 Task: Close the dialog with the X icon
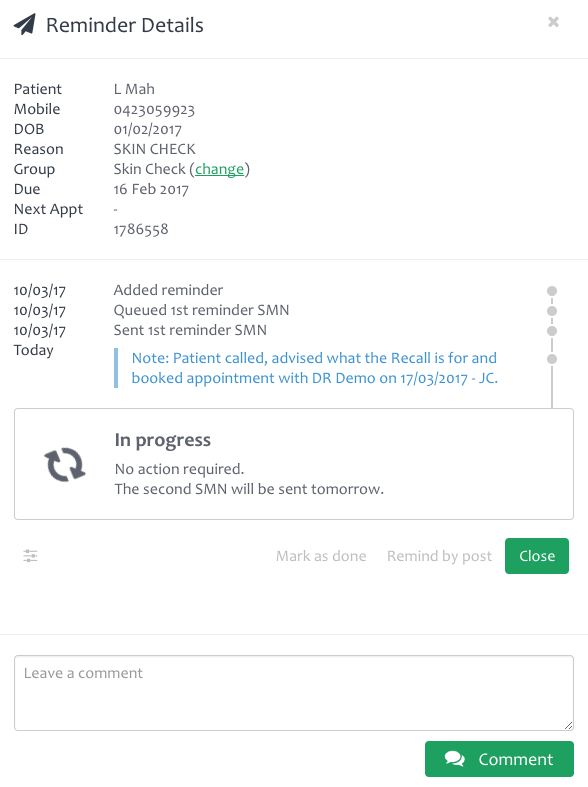[x=553, y=22]
